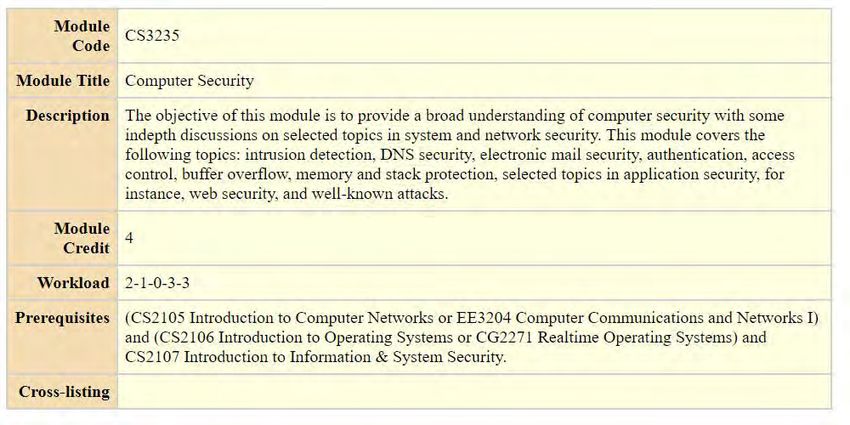Select the Module Code header cell

[x=62, y=36]
